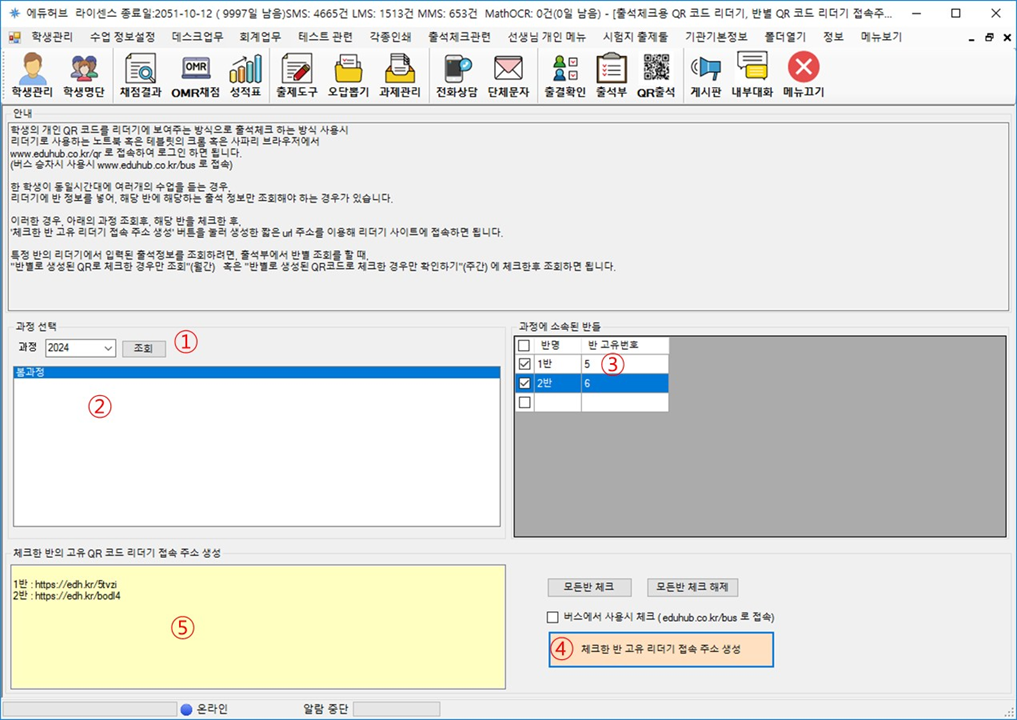Launch the 출제도구 toolbar icon
This screenshot has height=720, width=1017.
tap(296, 75)
